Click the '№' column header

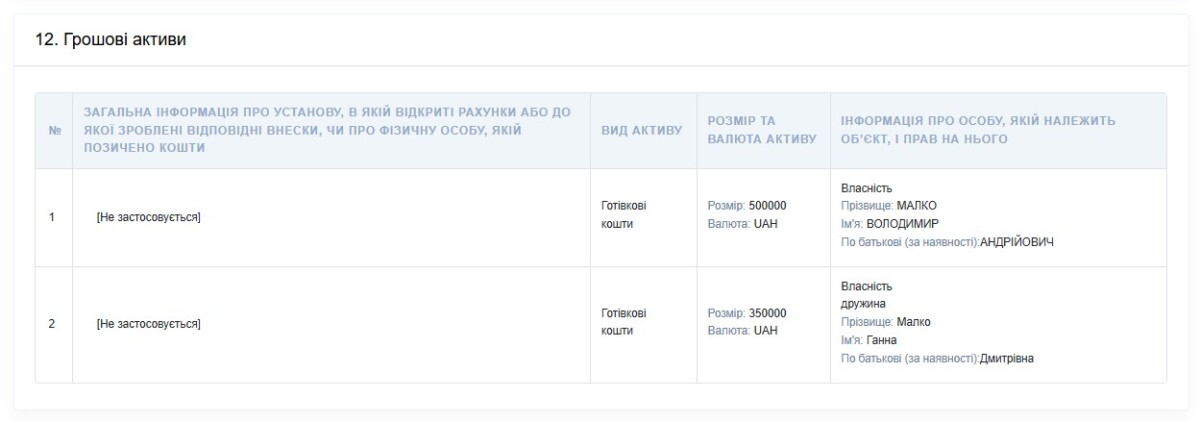54,131
